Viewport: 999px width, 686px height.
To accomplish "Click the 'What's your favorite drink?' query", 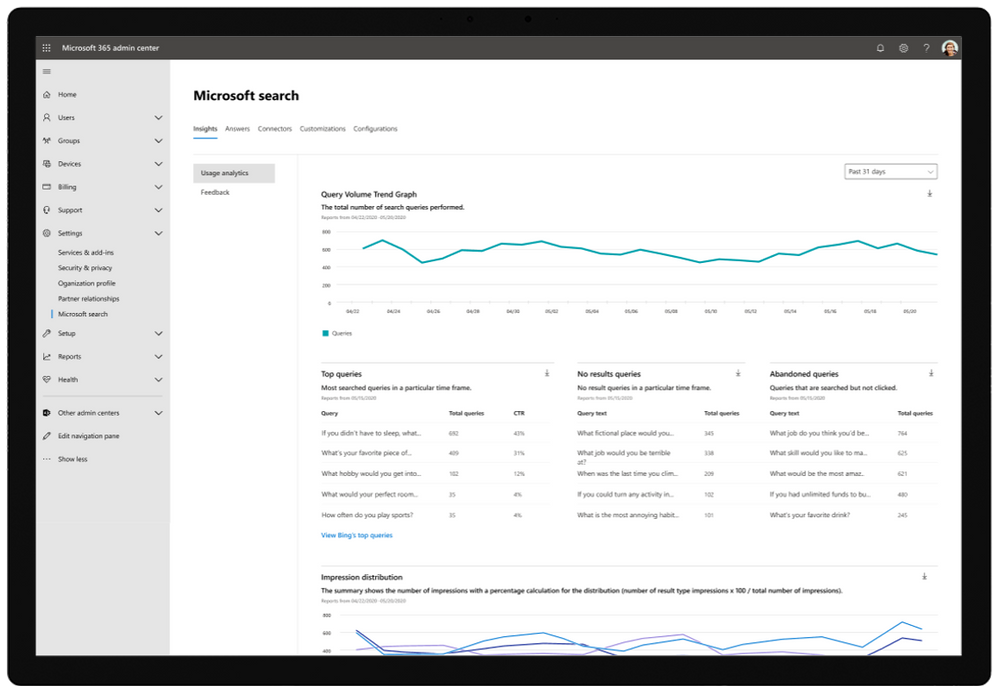I will (x=810, y=515).
